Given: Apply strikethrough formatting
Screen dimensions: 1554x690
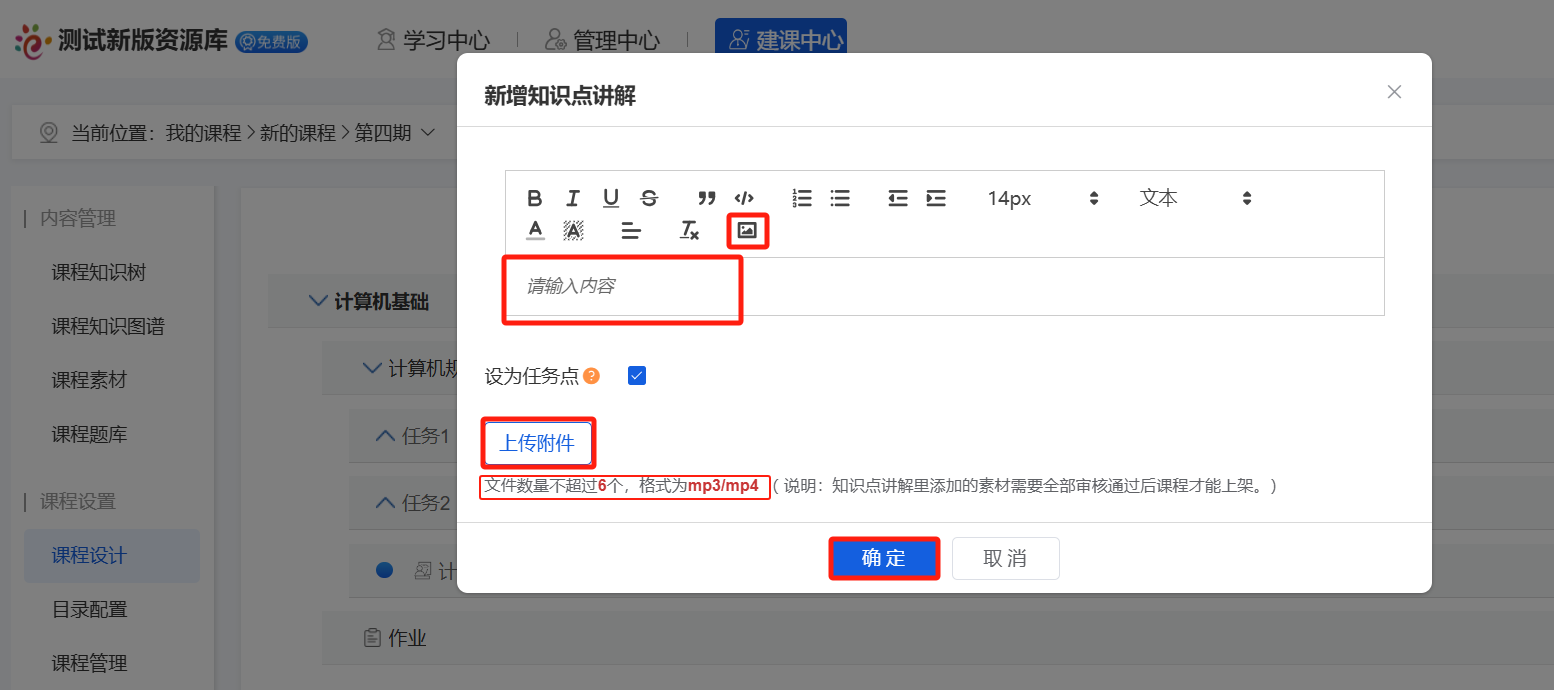Looking at the screenshot, I should point(648,198).
